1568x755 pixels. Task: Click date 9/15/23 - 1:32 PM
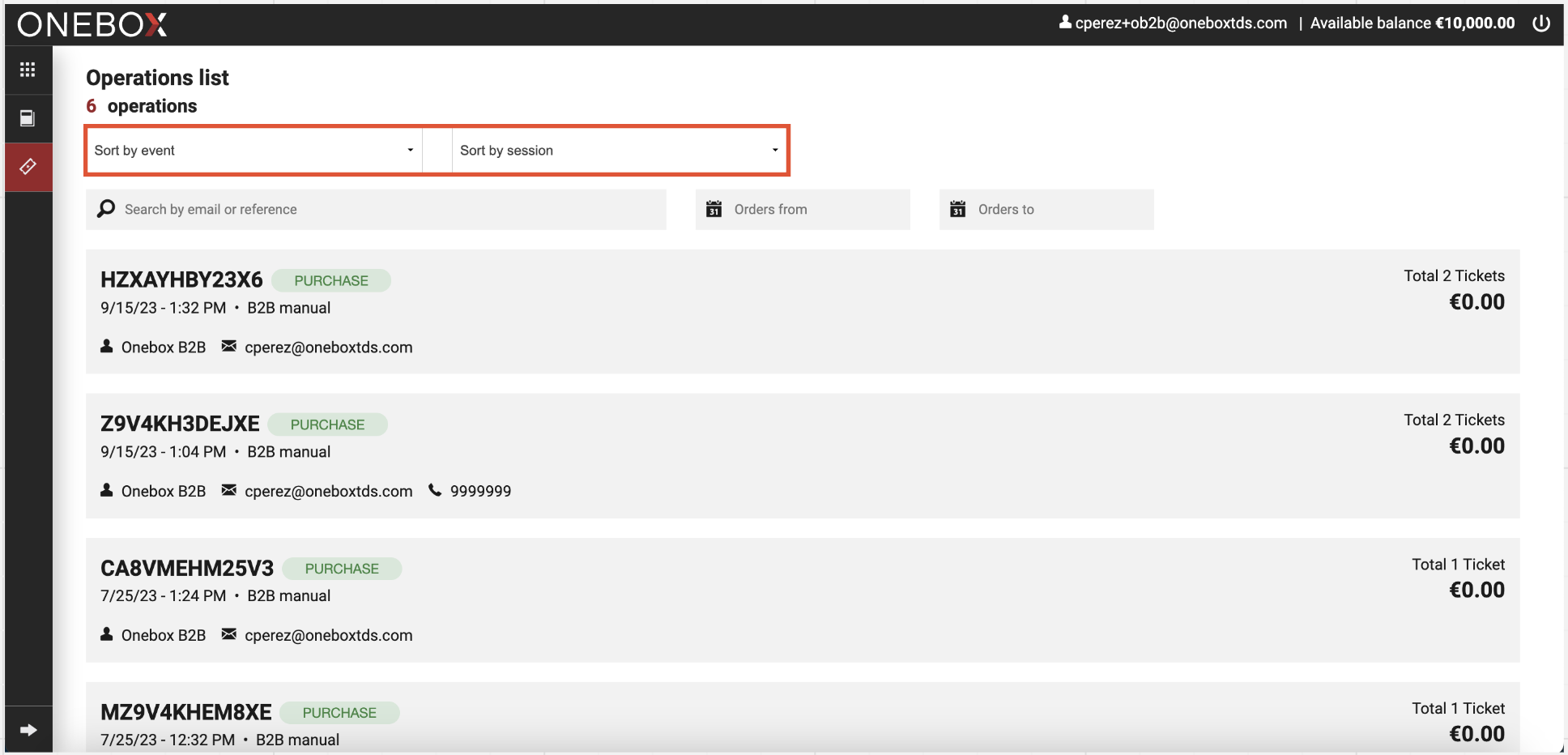(x=164, y=308)
